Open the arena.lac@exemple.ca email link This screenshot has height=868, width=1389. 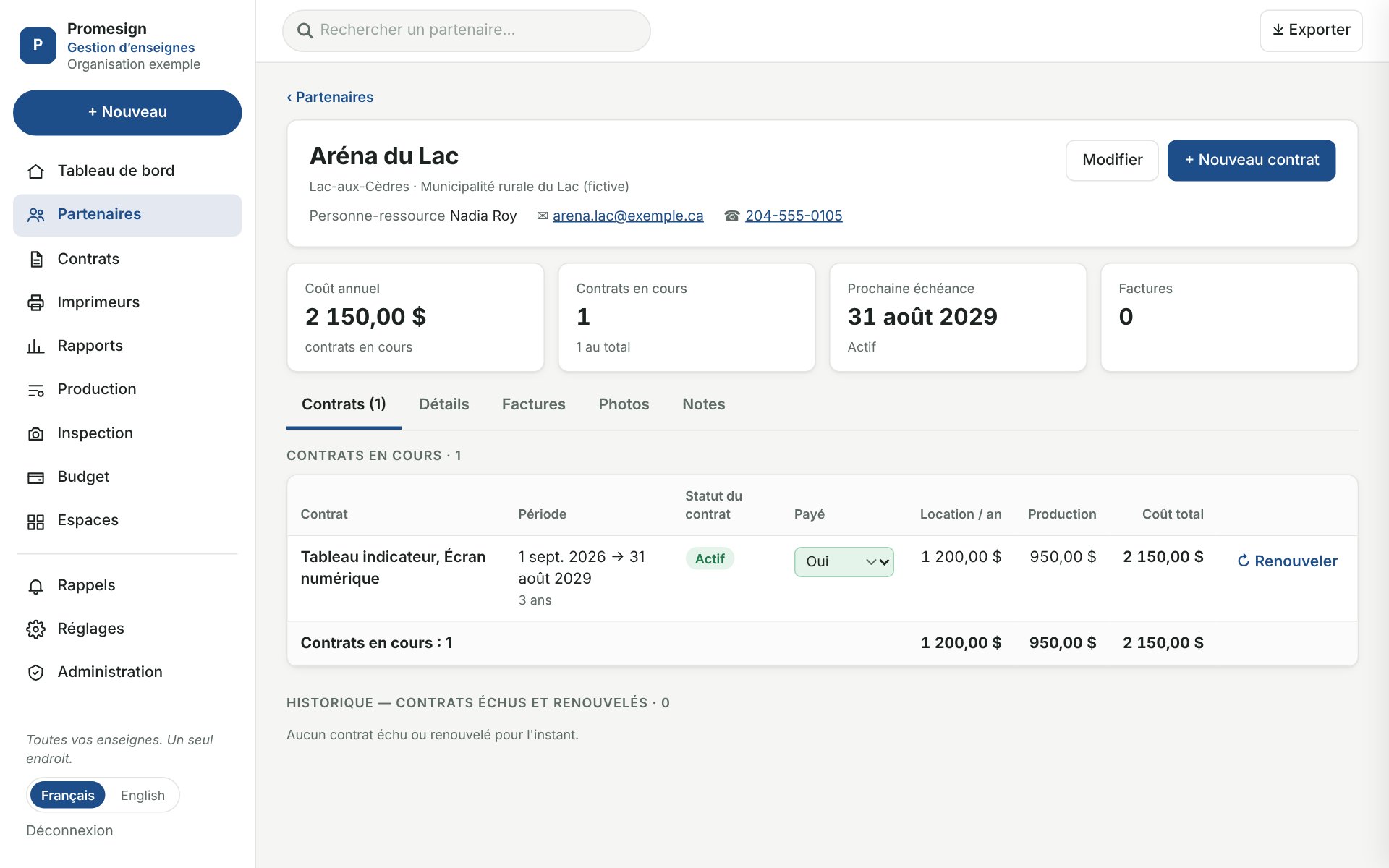(628, 216)
